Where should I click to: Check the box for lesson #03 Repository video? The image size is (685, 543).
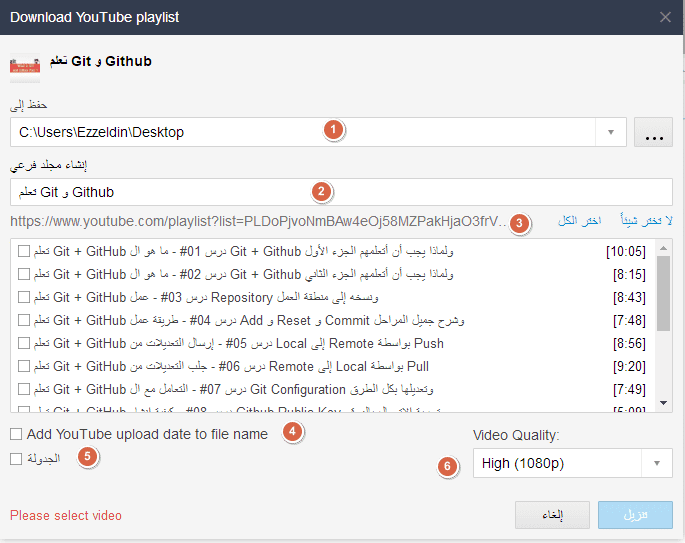tap(24, 297)
